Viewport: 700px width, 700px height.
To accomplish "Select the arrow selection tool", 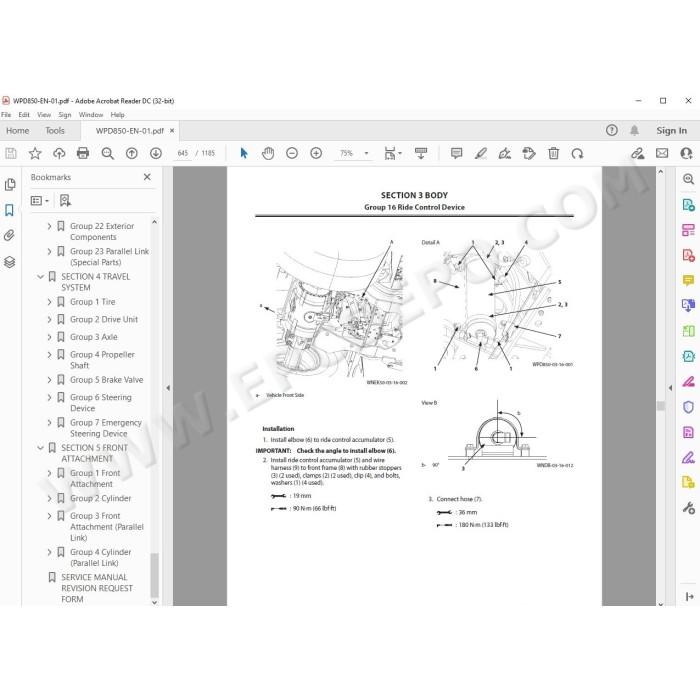I will click(244, 153).
